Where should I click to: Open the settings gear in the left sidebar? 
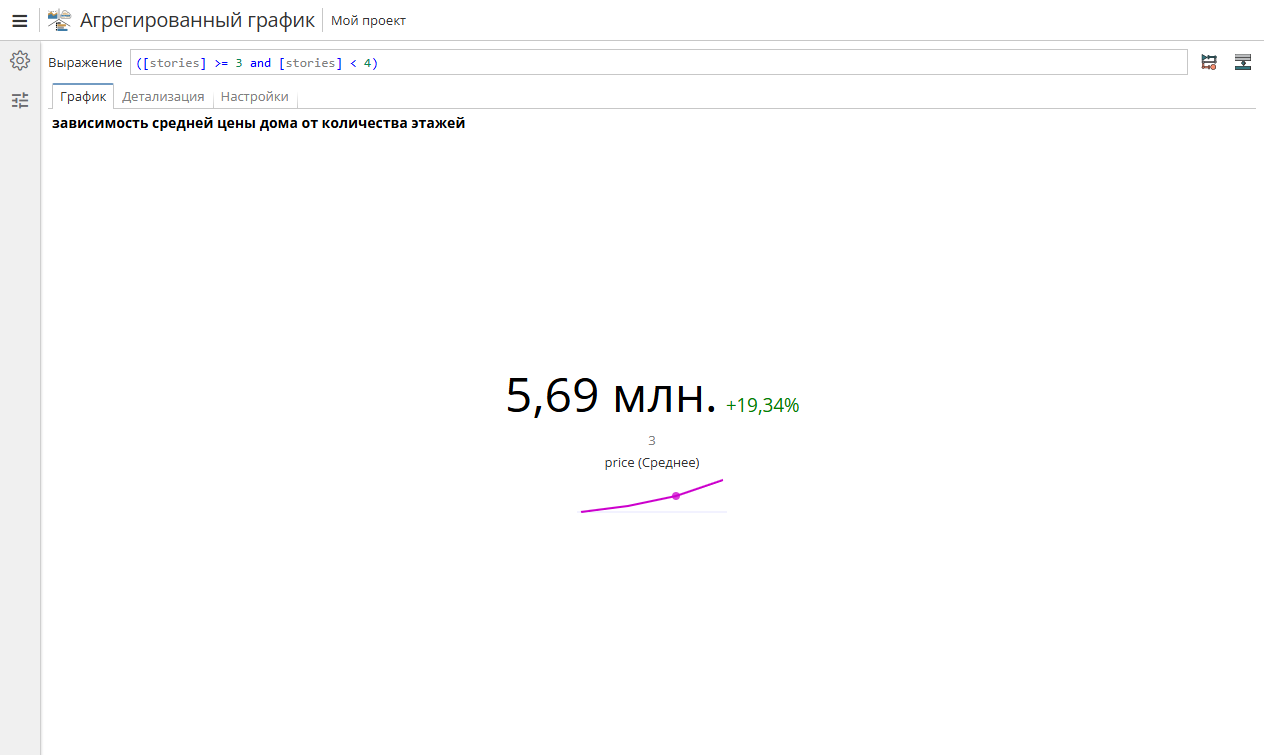tap(20, 61)
